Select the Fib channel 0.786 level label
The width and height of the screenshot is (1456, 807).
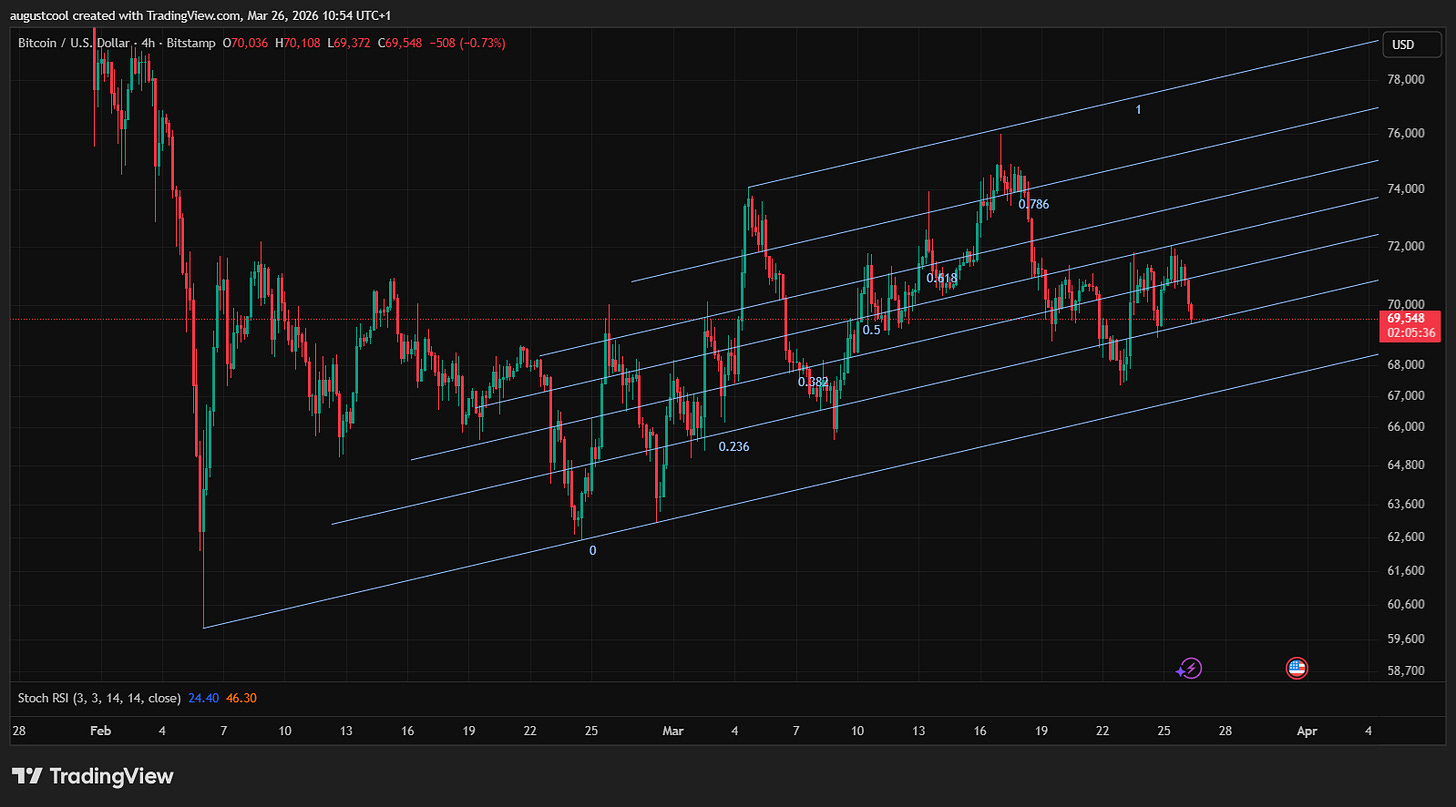click(1034, 204)
